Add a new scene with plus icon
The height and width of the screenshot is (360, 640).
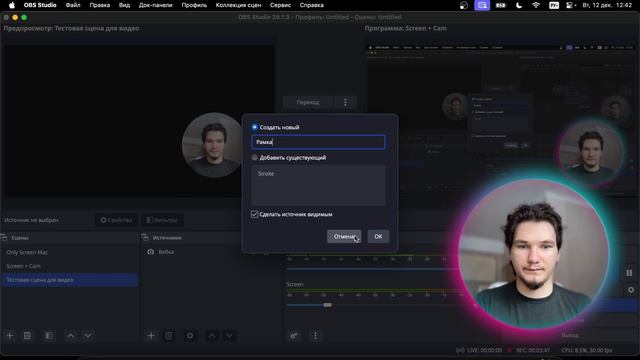click(x=10, y=336)
